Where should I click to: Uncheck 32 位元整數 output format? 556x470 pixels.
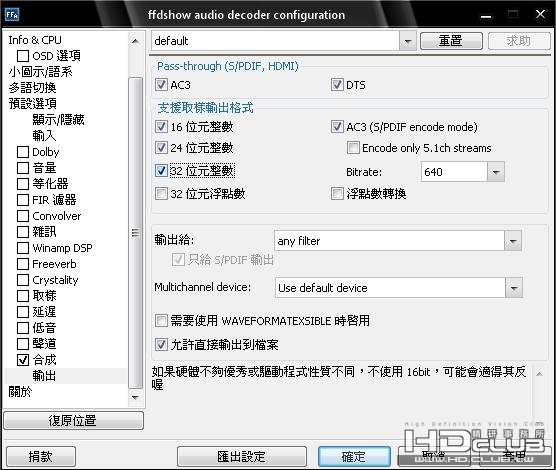tap(161, 171)
